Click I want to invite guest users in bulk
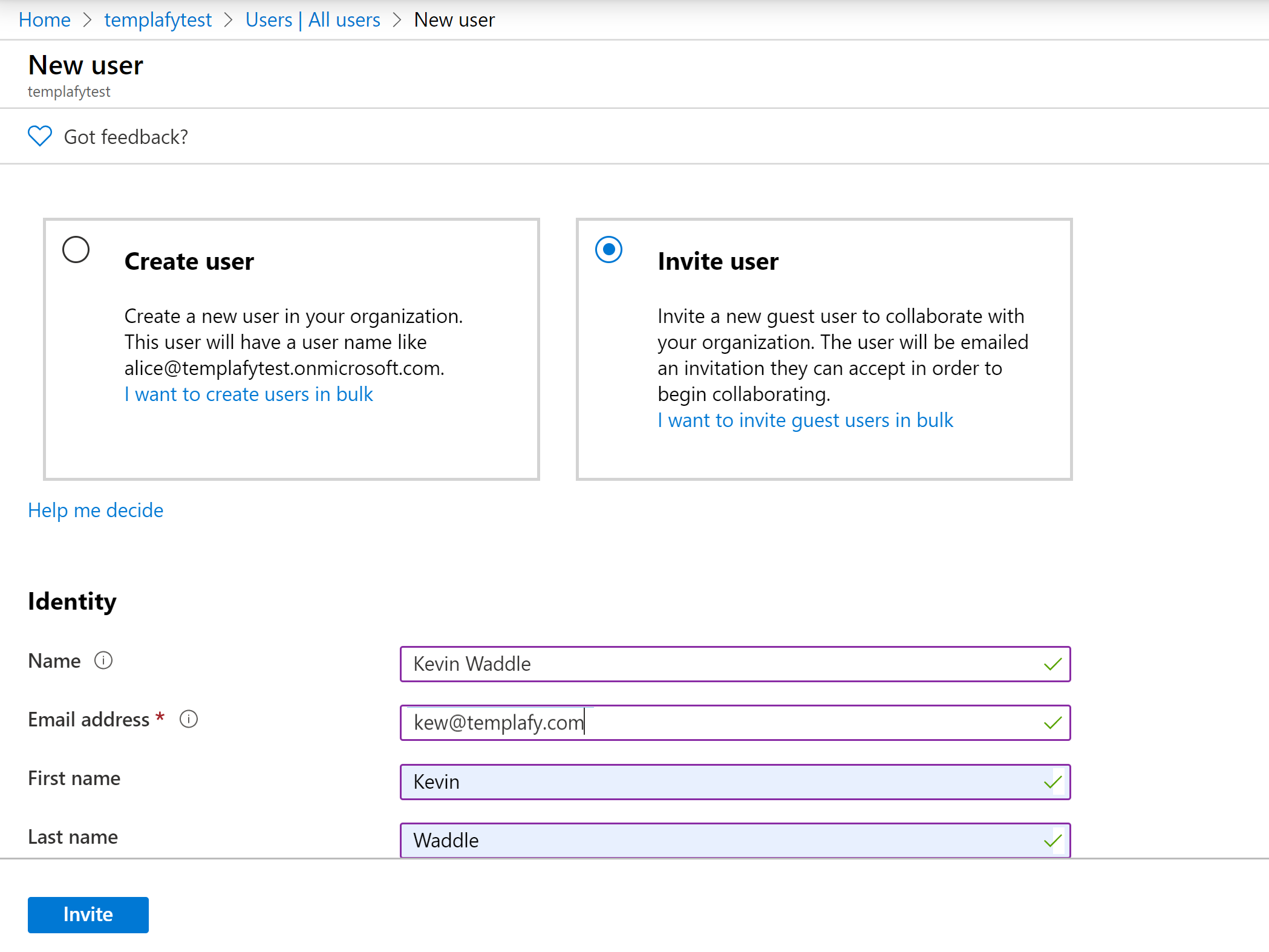 (805, 420)
